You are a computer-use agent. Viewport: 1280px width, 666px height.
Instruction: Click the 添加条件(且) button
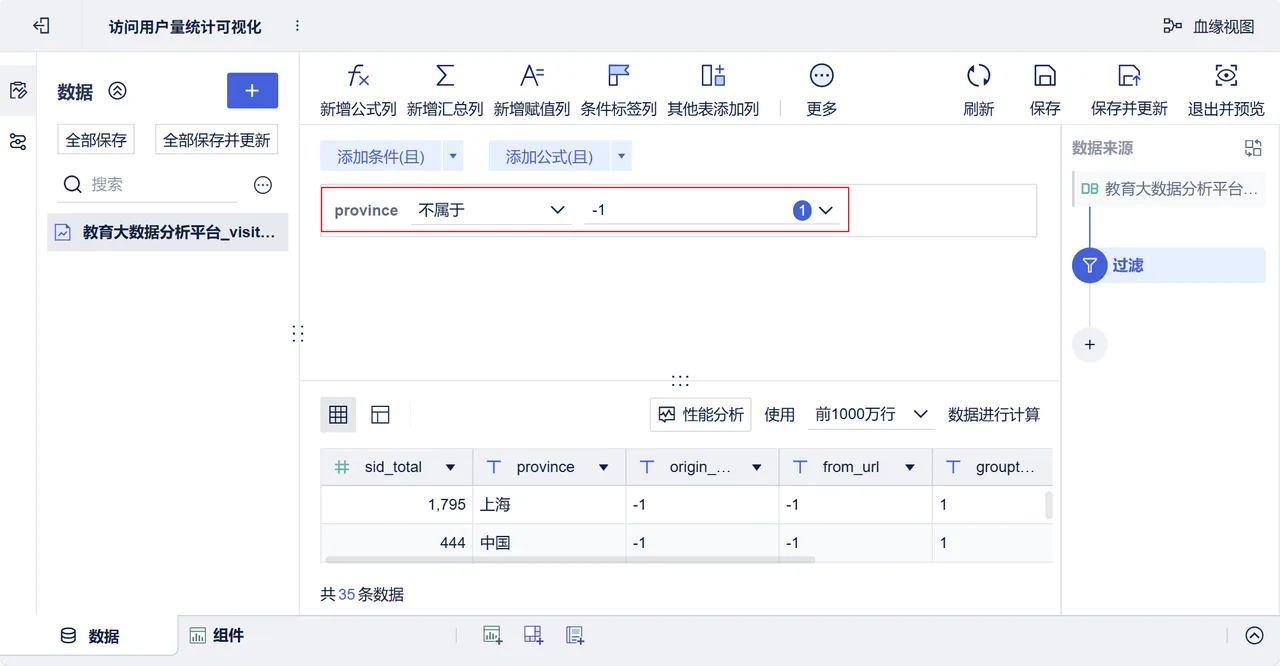click(381, 156)
